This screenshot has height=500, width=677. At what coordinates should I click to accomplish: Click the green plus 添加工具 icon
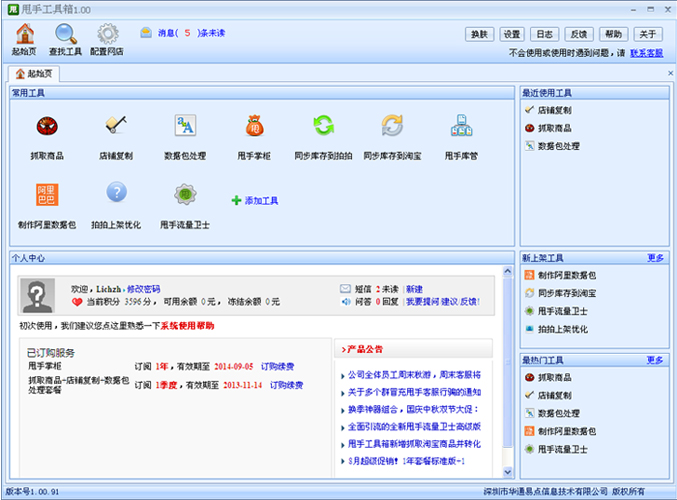pyautogui.click(x=236, y=200)
